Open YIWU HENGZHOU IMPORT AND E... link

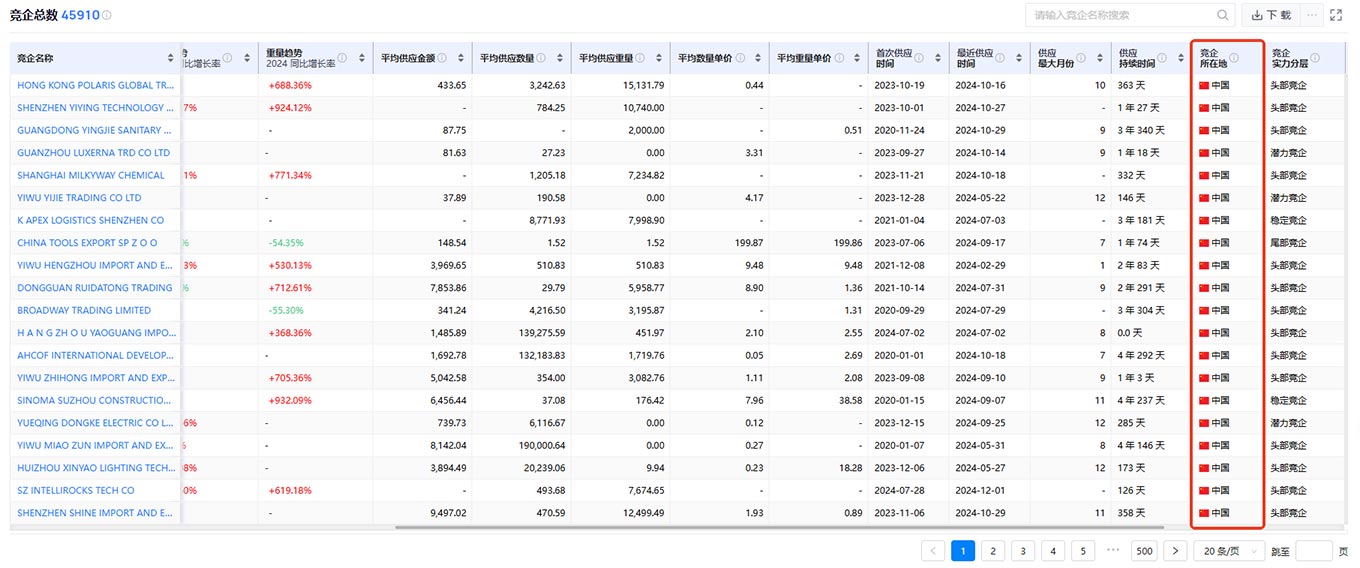pyautogui.click(x=95, y=266)
